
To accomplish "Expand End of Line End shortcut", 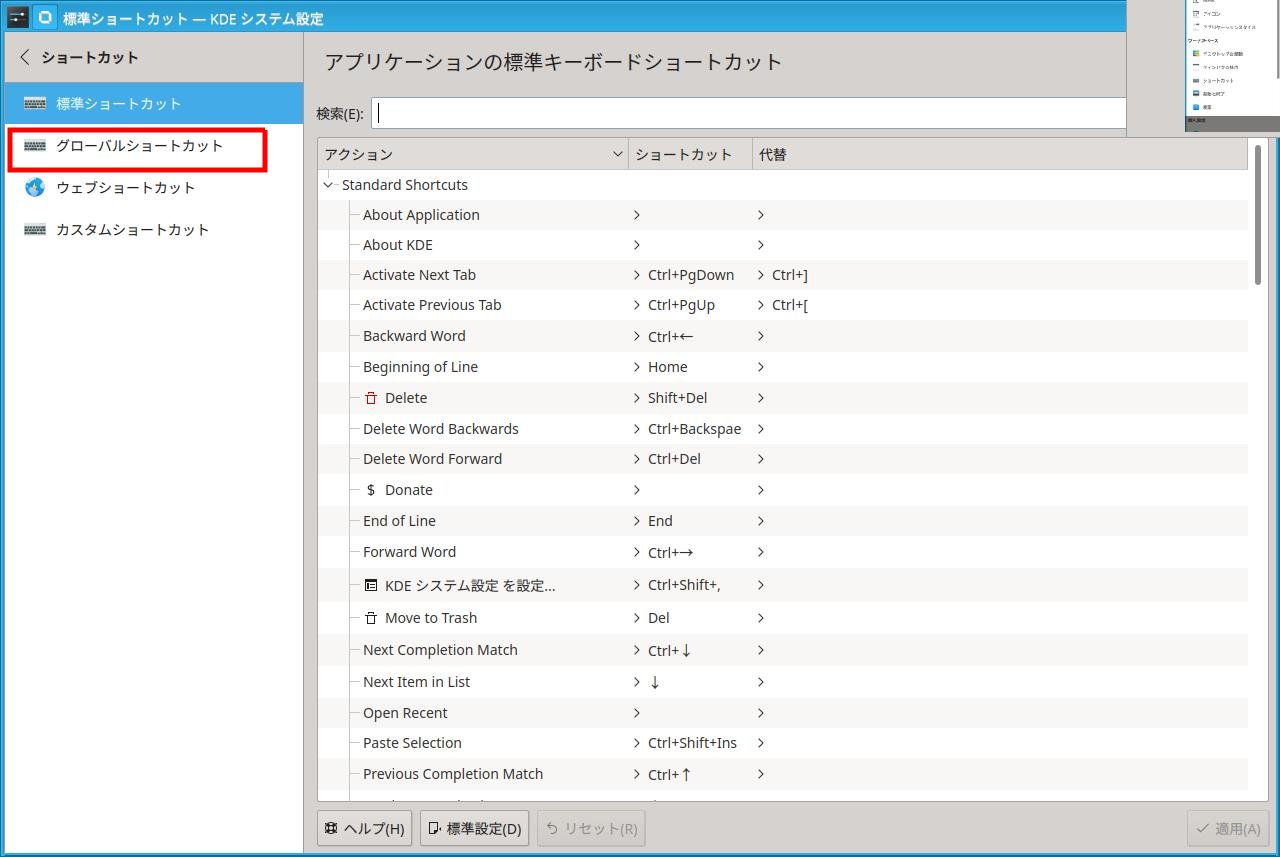I will point(637,521).
